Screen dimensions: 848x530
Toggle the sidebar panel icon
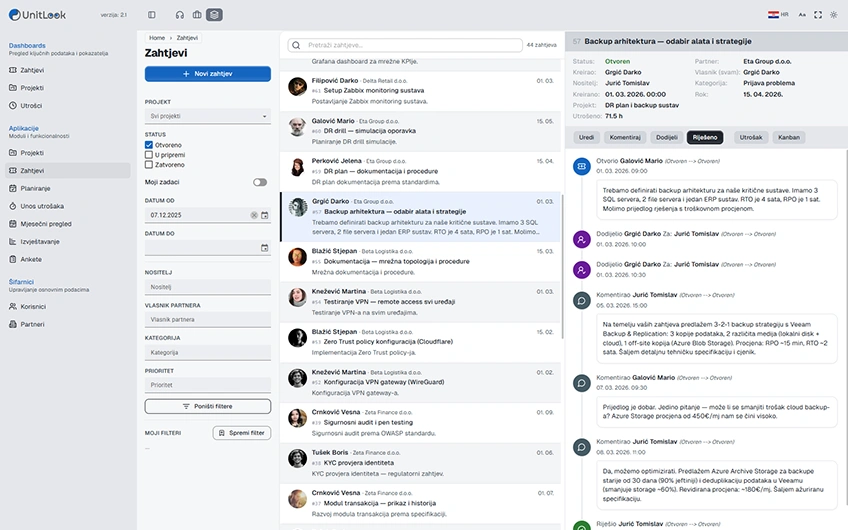(151, 15)
